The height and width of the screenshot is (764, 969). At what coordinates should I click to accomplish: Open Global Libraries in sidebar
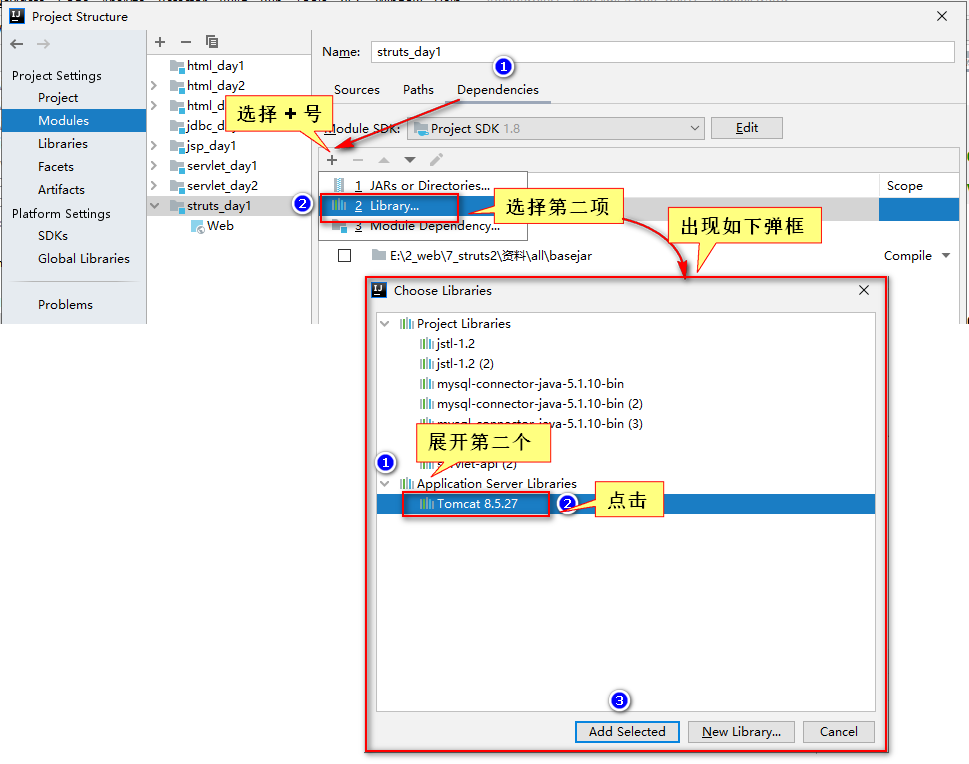[83, 258]
